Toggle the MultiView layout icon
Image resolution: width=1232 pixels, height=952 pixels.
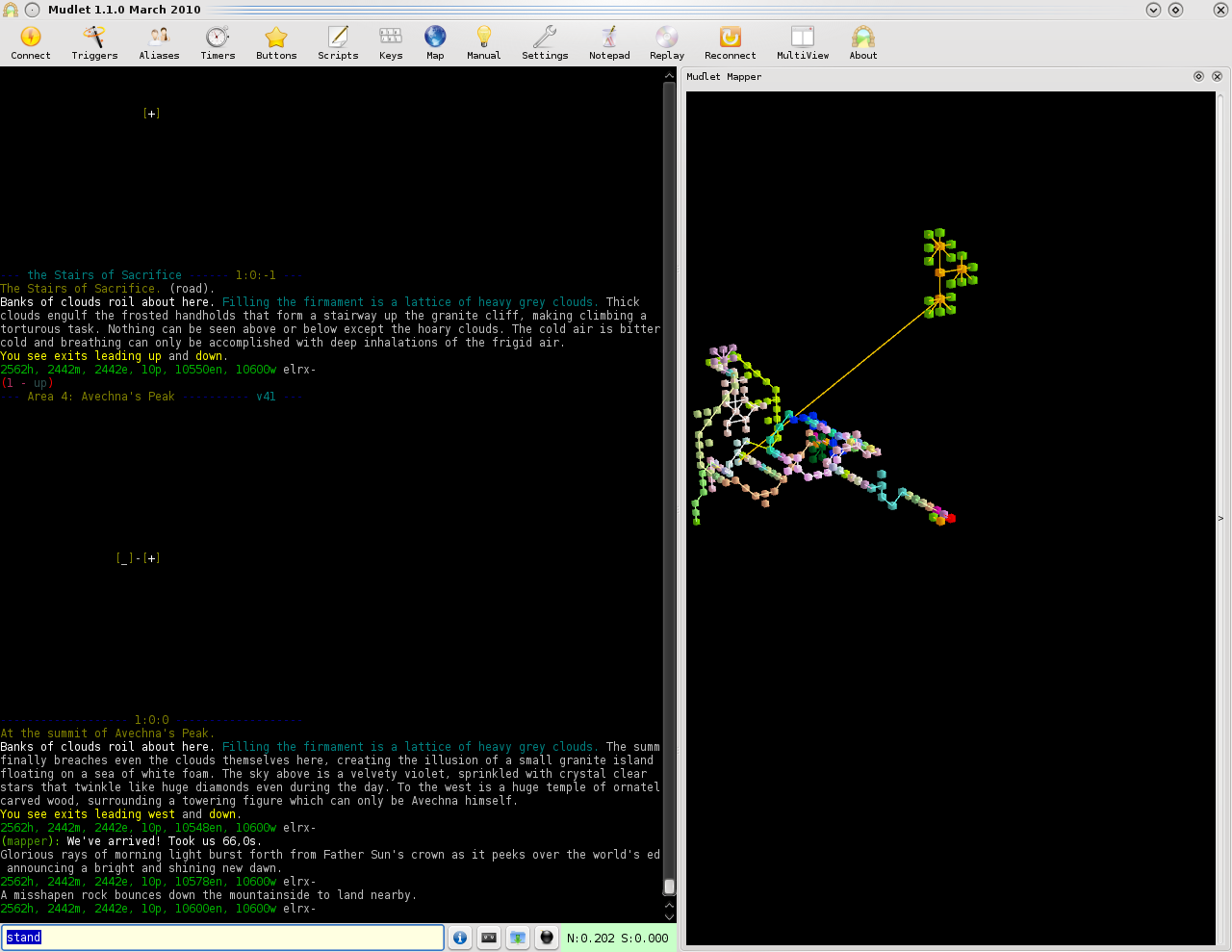tap(803, 43)
